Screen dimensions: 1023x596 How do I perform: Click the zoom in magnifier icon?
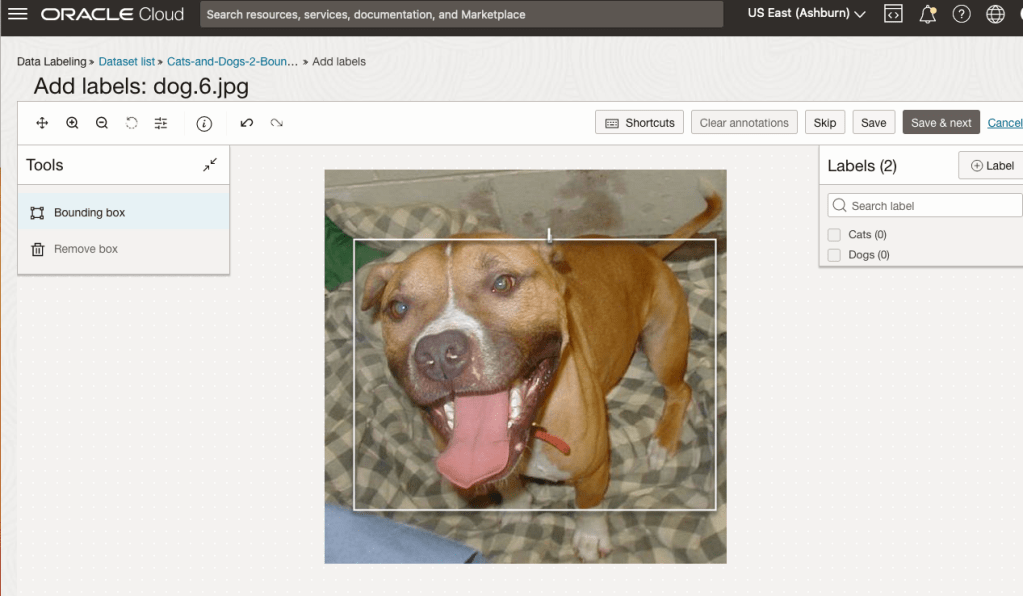[x=72, y=123]
